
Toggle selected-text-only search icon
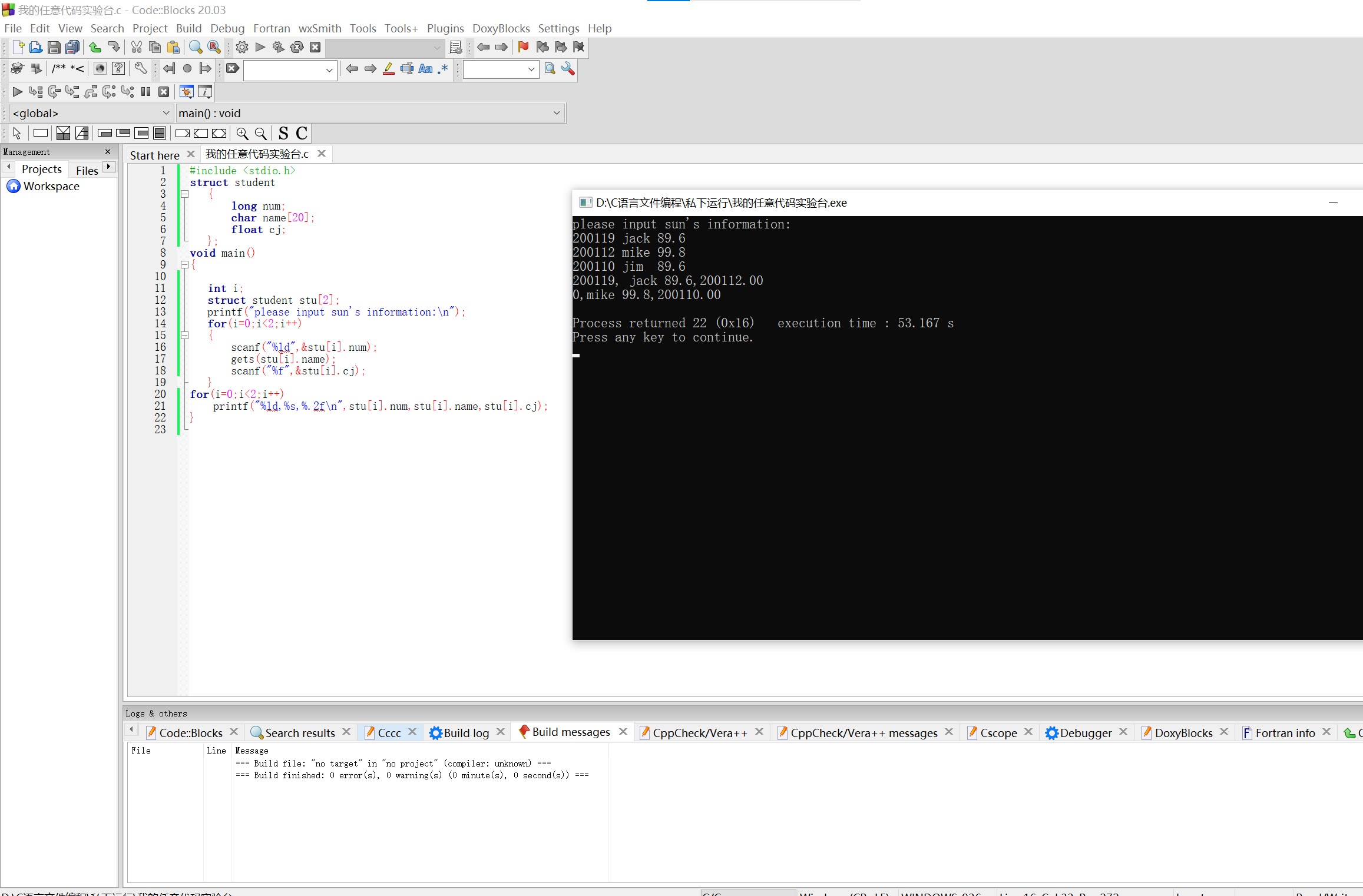coord(407,69)
